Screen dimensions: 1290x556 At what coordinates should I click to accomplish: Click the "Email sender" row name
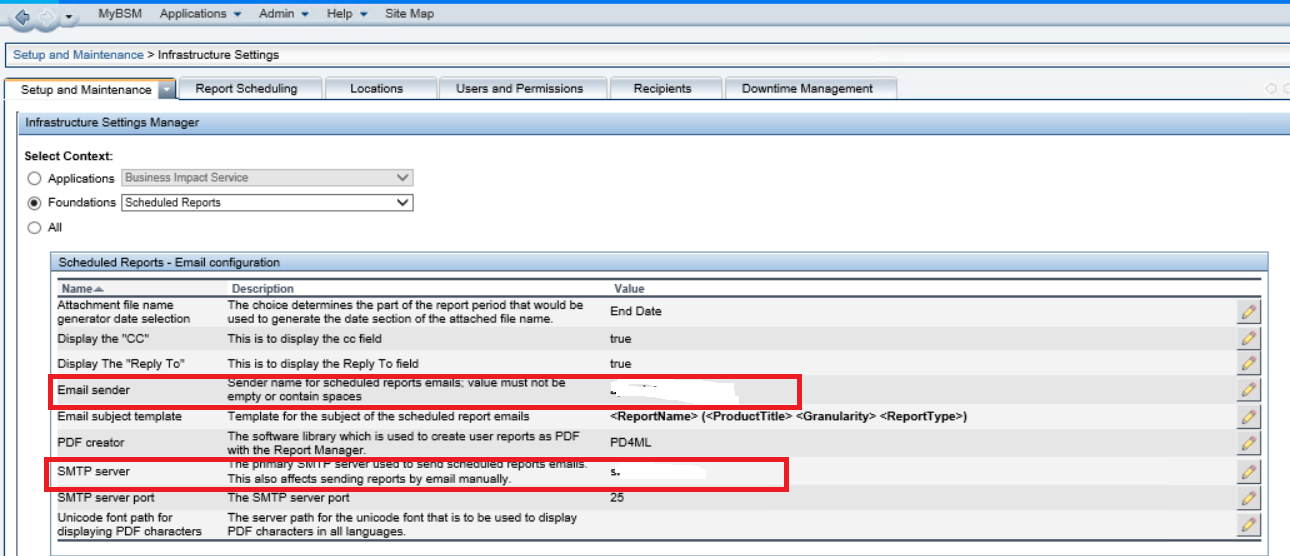[x=94, y=390]
